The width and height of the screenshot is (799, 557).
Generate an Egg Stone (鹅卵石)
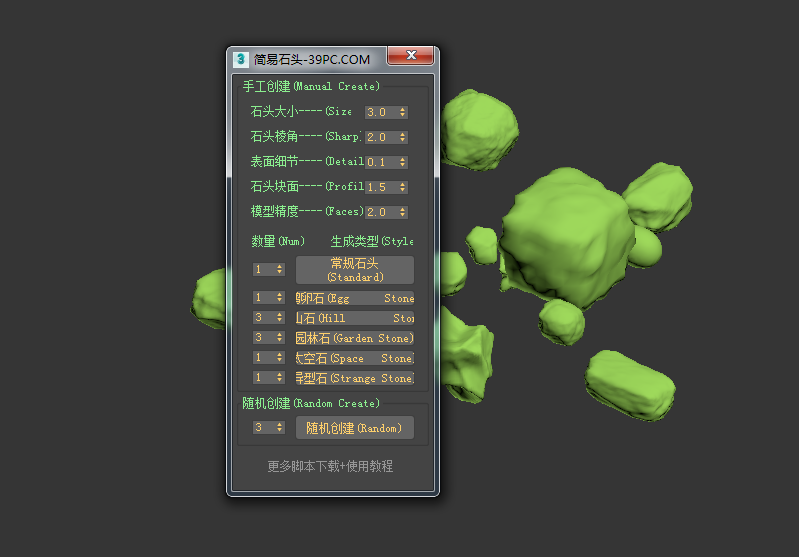[x=354, y=298]
